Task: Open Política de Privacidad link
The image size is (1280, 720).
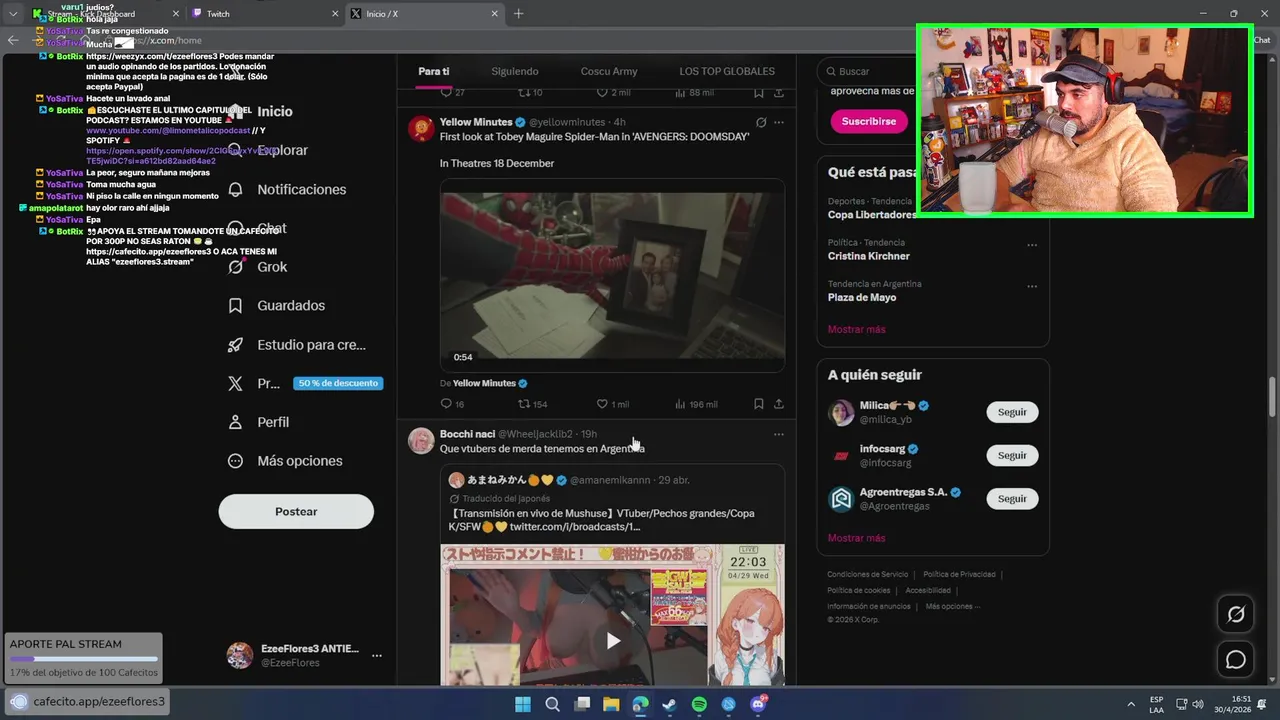Action: pyautogui.click(x=959, y=574)
